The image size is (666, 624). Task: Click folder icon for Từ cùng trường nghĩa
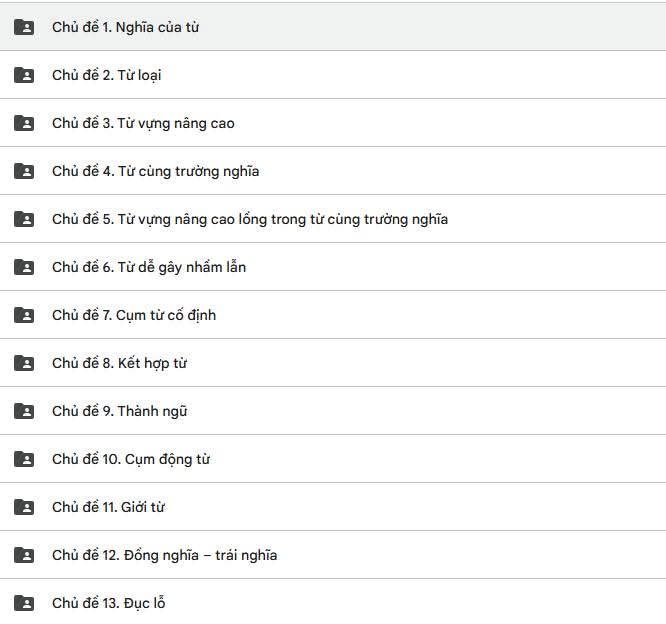pos(24,171)
